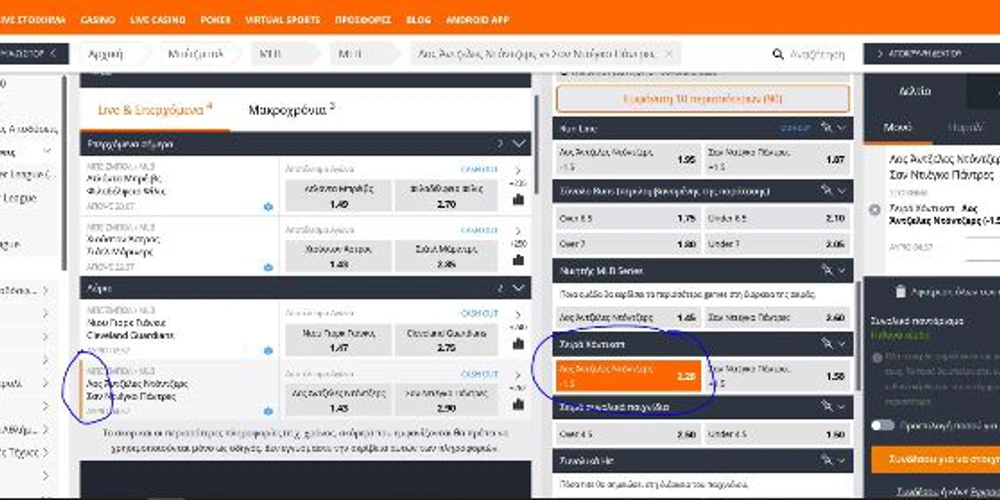Screen dimensions: 1000x500
Task: Pin the Σύνολο Runs market
Action: [x=827, y=191]
